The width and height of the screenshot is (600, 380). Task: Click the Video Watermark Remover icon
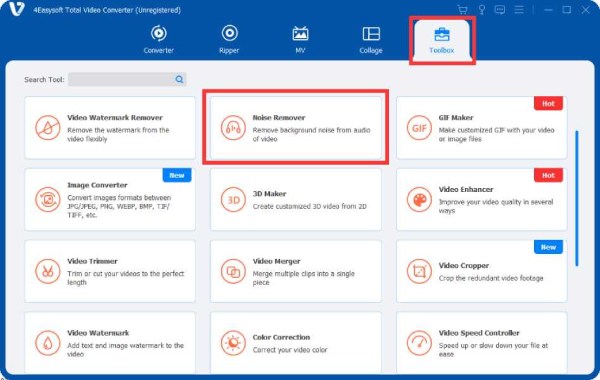pyautogui.click(x=48, y=128)
